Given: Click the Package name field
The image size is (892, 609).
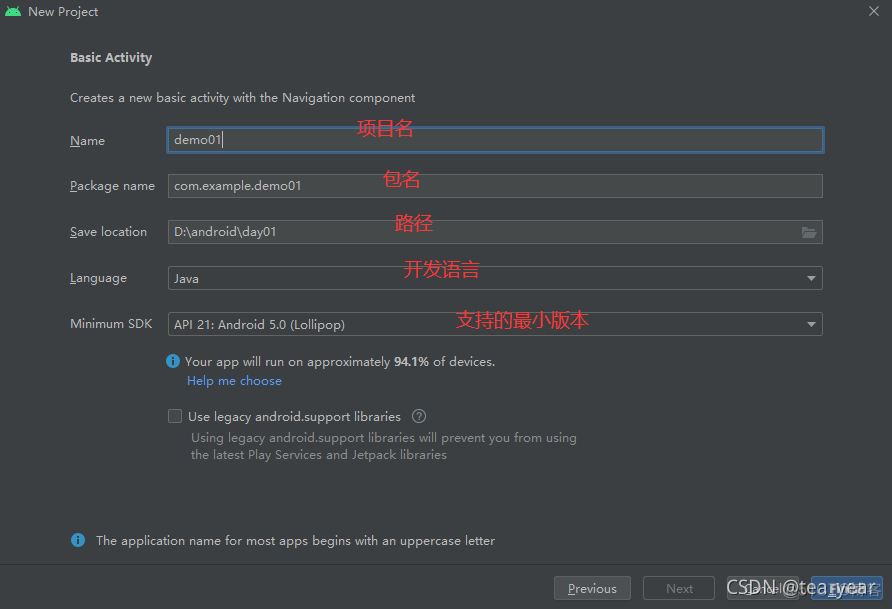Looking at the screenshot, I should pyautogui.click(x=495, y=186).
